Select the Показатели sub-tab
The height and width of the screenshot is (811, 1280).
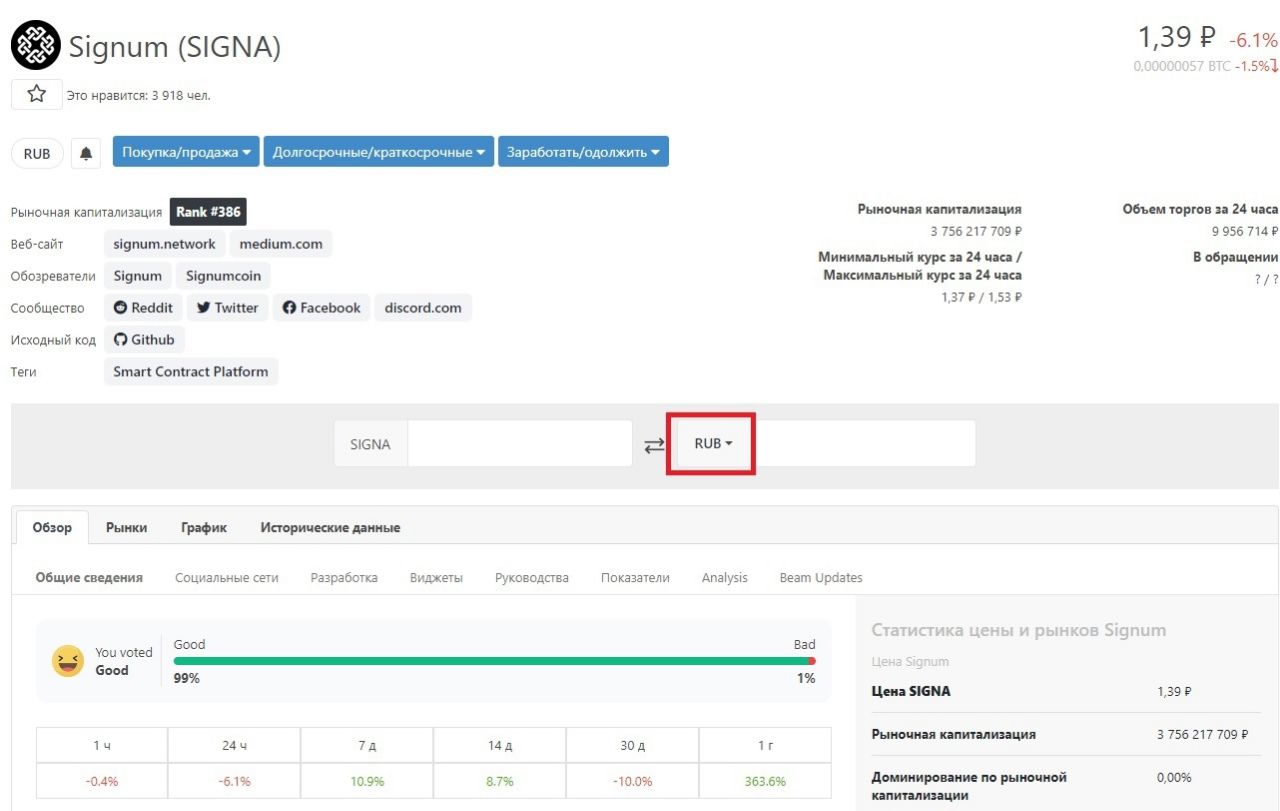[x=635, y=577]
